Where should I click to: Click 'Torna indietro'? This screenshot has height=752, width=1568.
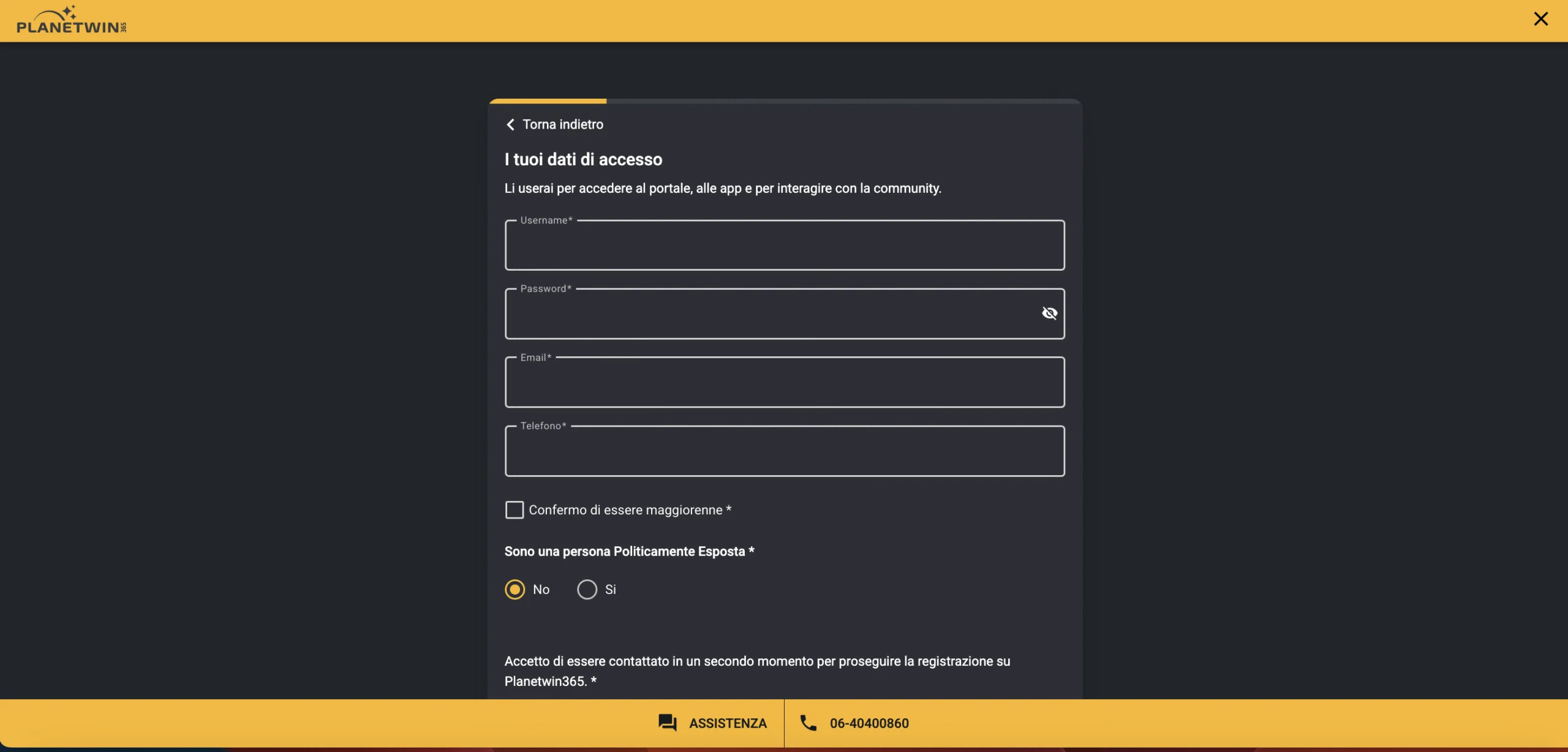click(x=562, y=124)
